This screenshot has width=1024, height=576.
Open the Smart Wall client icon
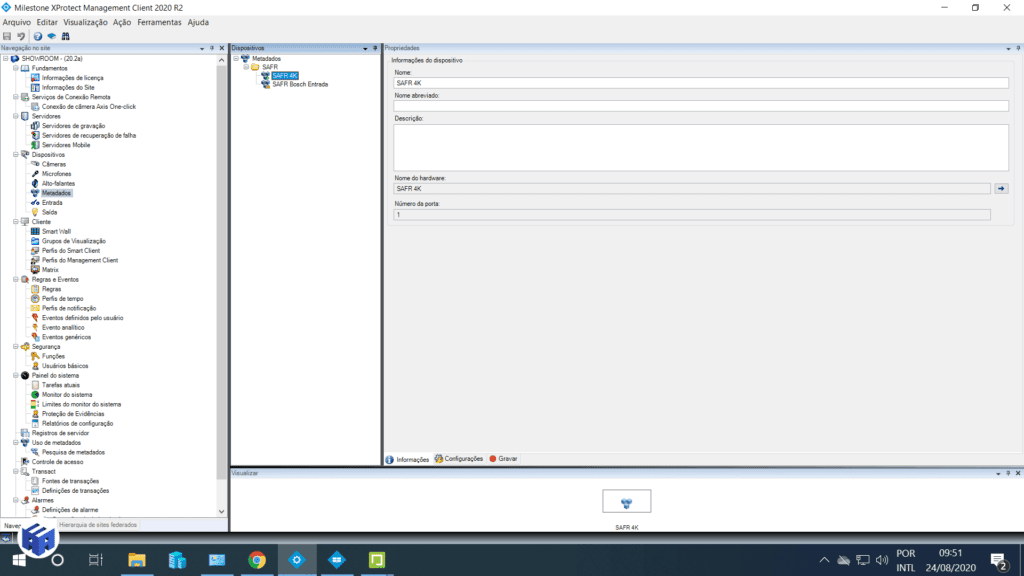pos(34,231)
